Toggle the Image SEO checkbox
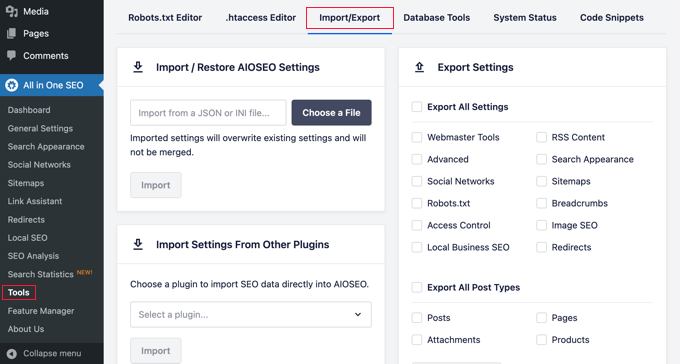This screenshot has width=680, height=364. coord(541,225)
